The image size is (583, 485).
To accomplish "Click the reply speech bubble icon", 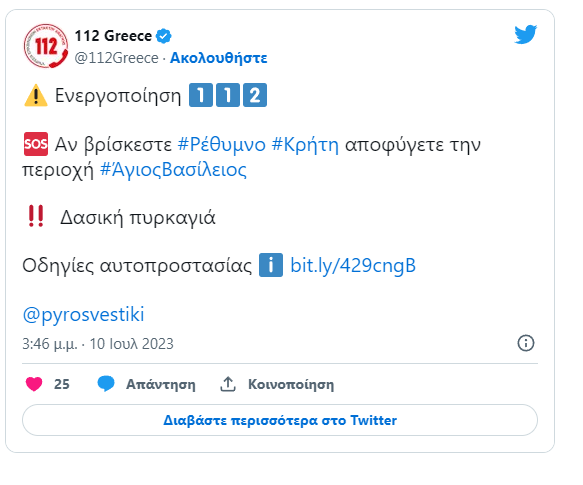I will [x=106, y=383].
